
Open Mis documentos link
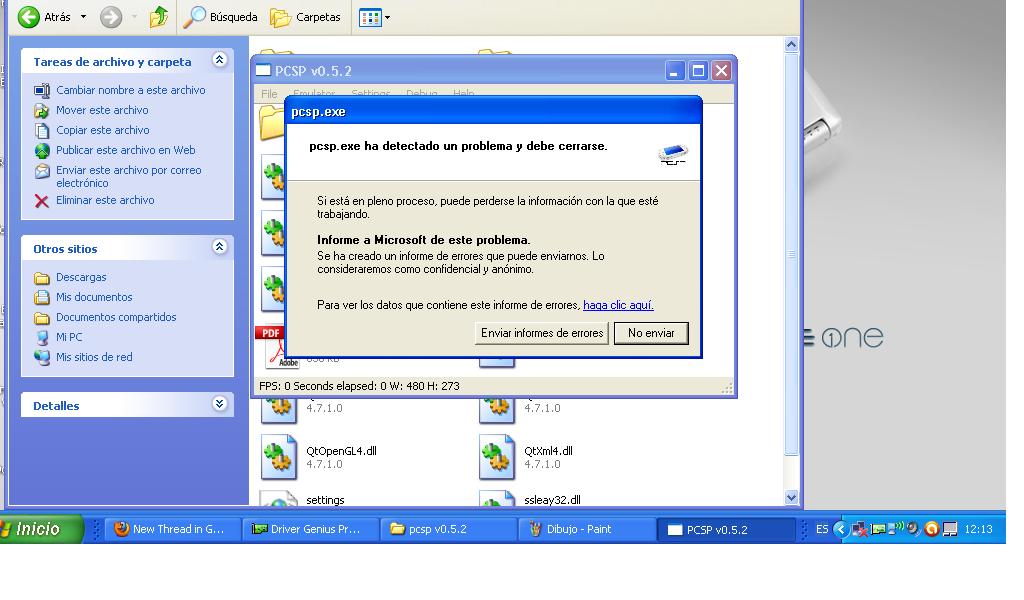point(94,297)
